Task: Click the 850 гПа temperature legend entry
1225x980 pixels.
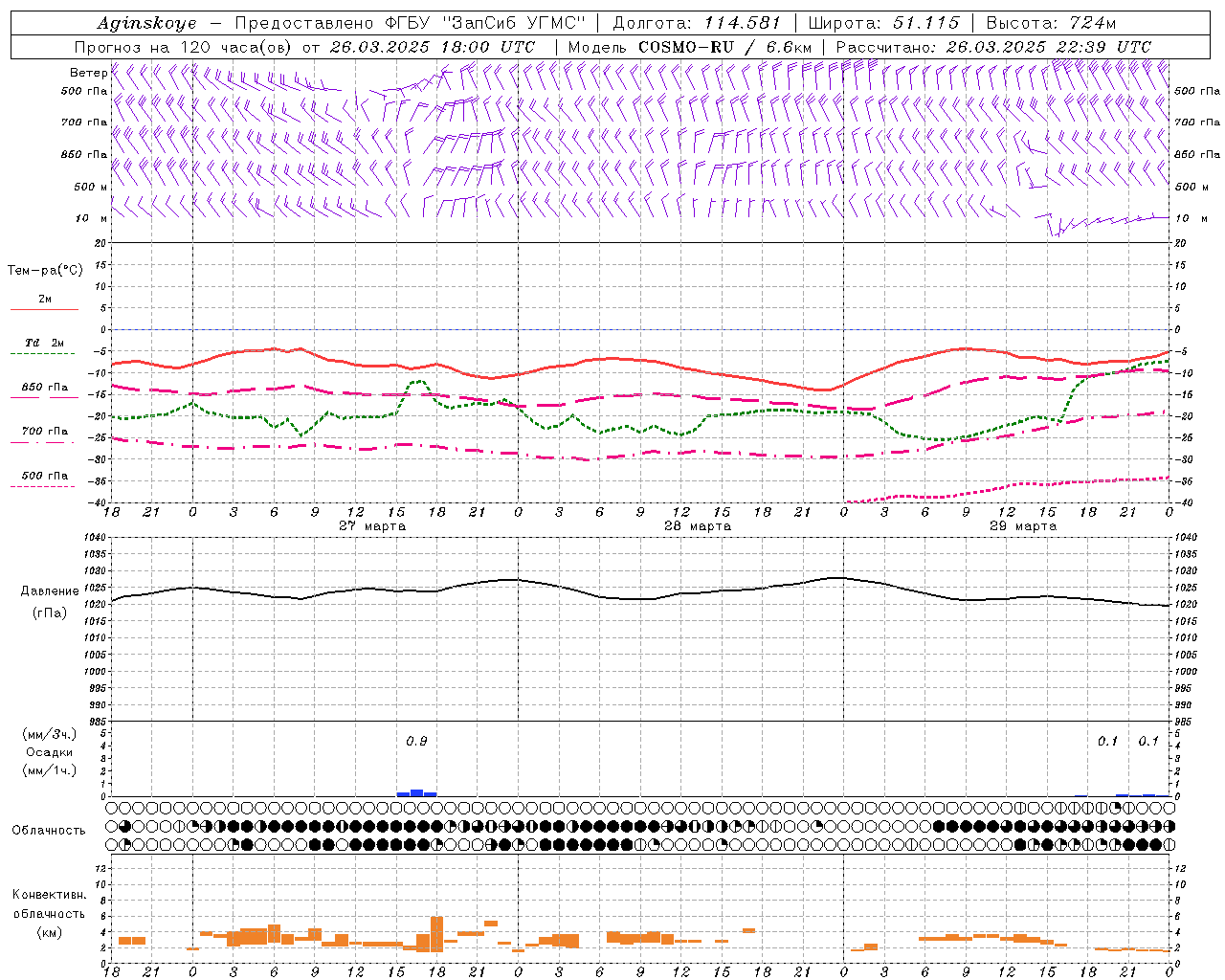Action: click(45, 388)
